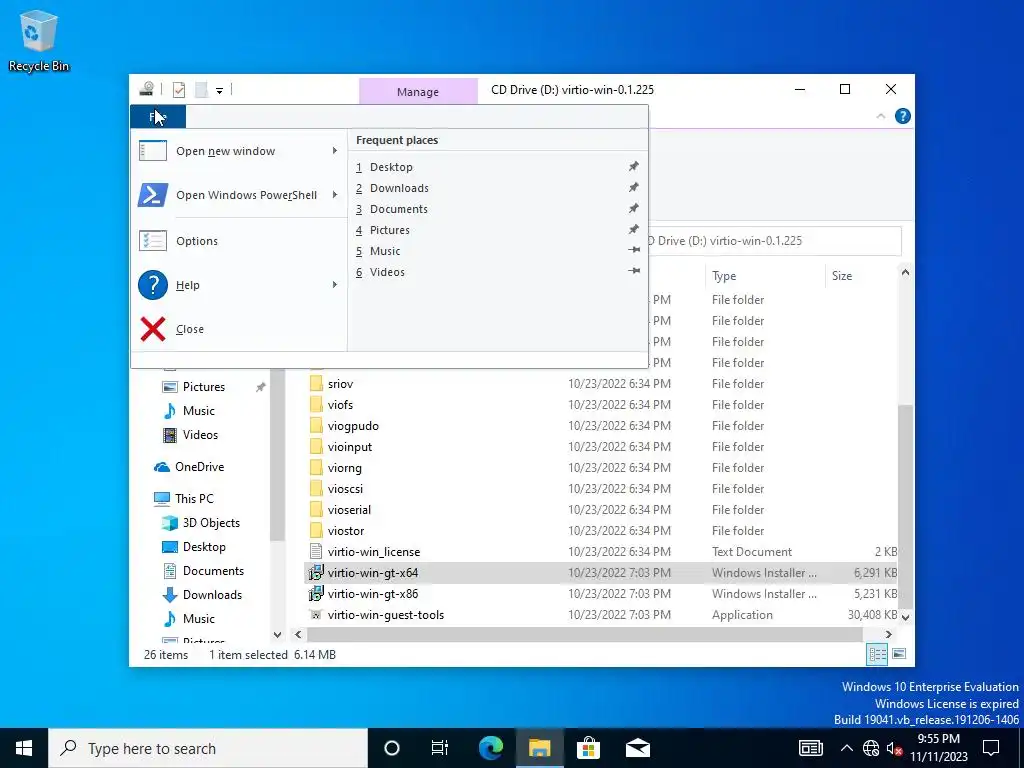Select the vioserial folder icon
This screenshot has width=1024, height=768.
click(316, 509)
